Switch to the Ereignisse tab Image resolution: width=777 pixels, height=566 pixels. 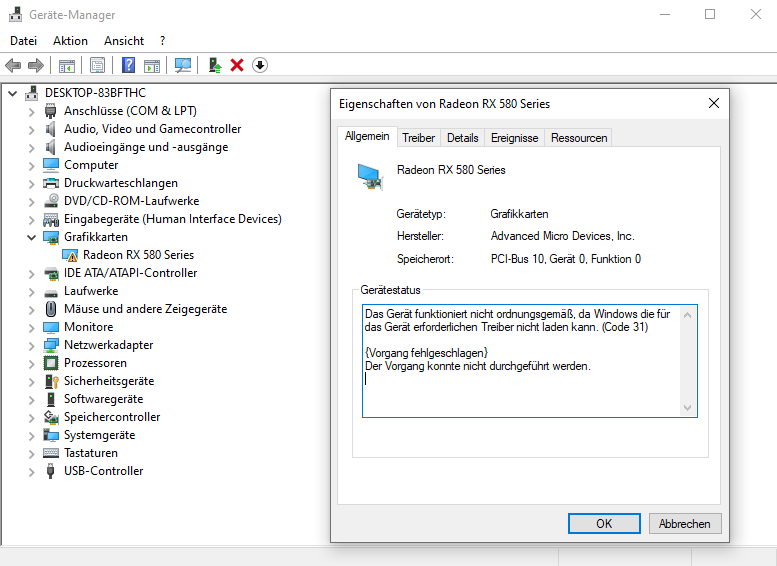point(514,138)
